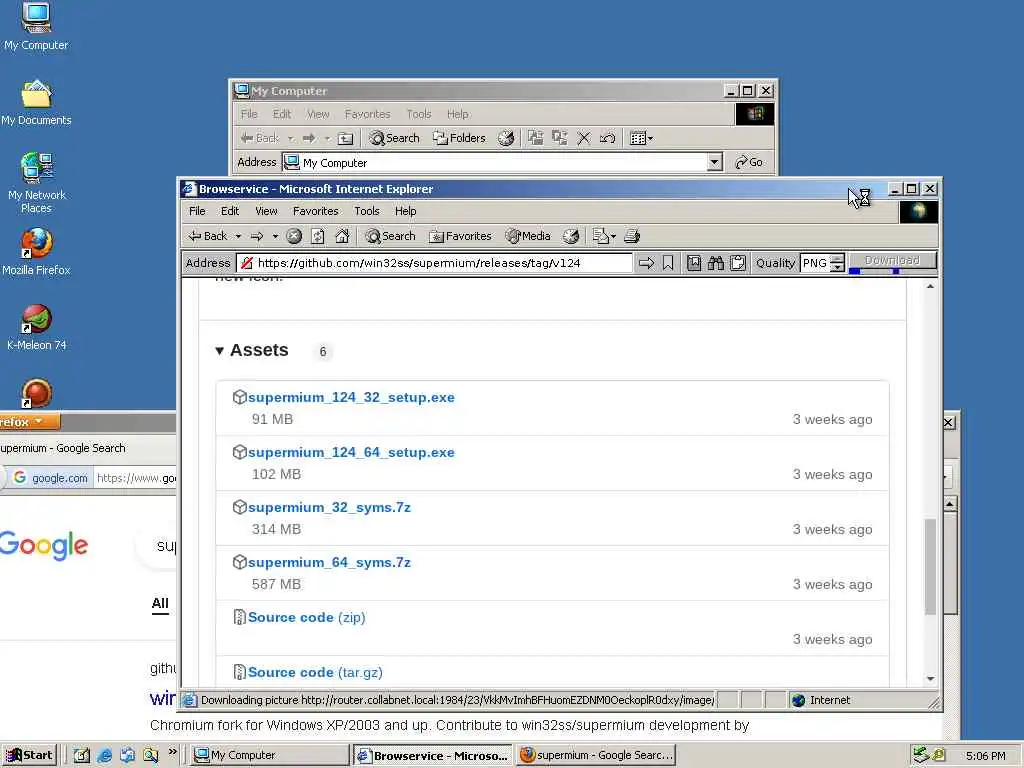Viewport: 1024px width, 768px height.
Task: Click Internet Explorer quick launch icon
Action: [x=104, y=755]
